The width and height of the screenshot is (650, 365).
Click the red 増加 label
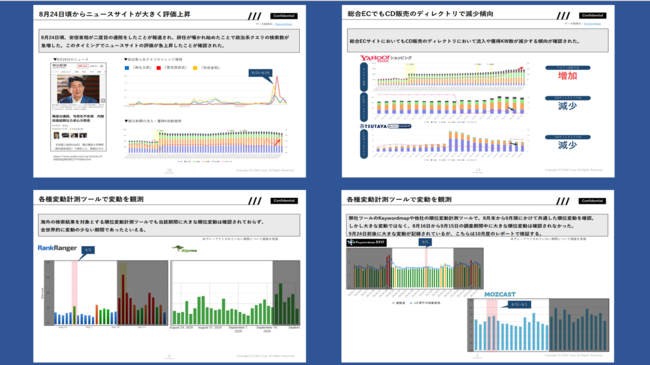[568, 76]
